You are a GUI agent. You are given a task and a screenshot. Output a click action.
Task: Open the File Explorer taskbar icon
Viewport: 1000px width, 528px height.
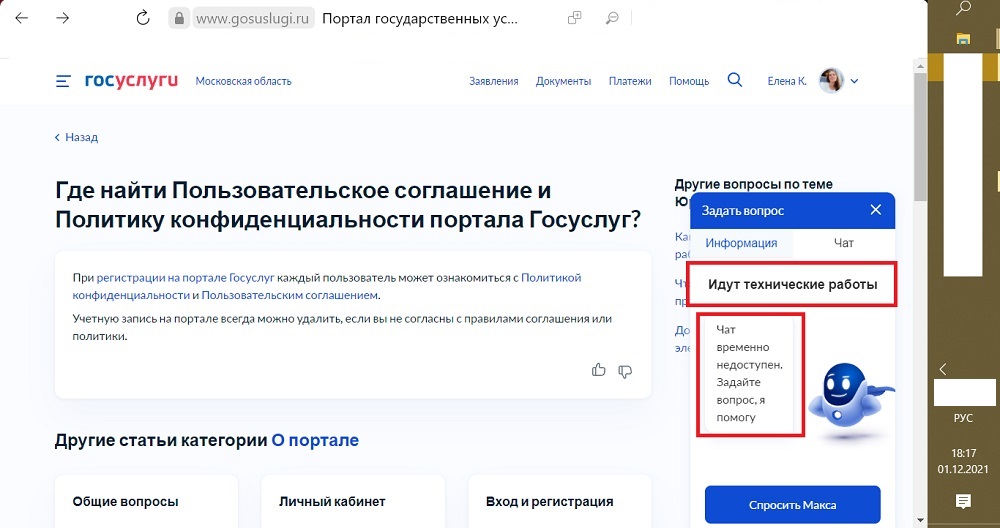point(964,38)
